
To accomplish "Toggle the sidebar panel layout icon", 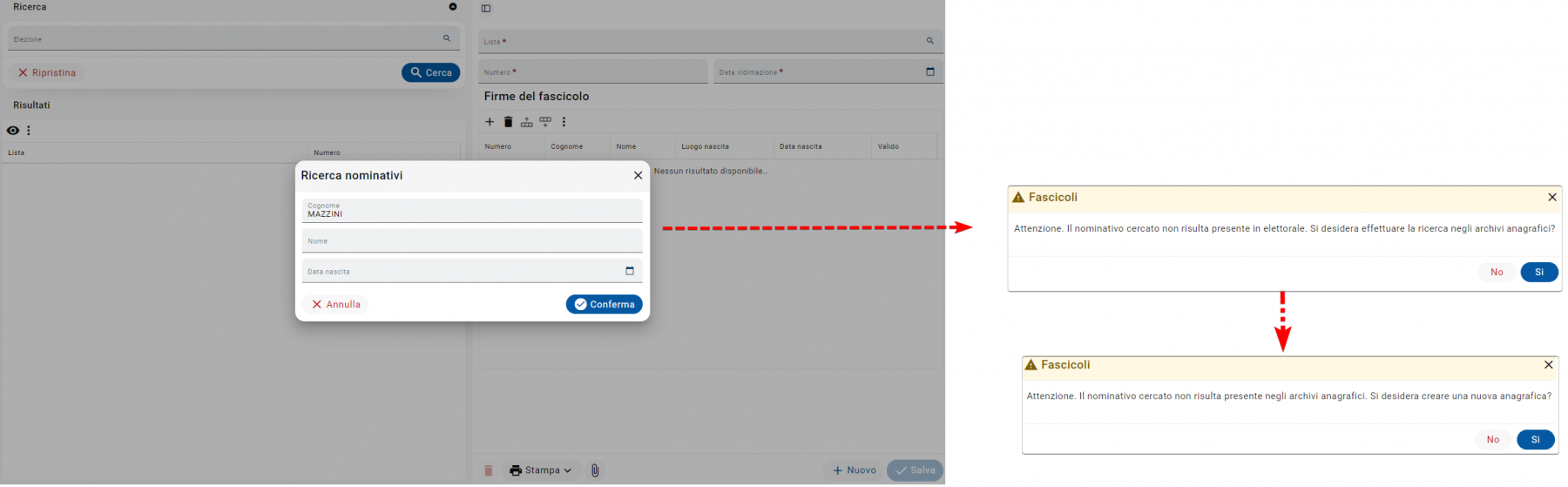I will [x=486, y=9].
